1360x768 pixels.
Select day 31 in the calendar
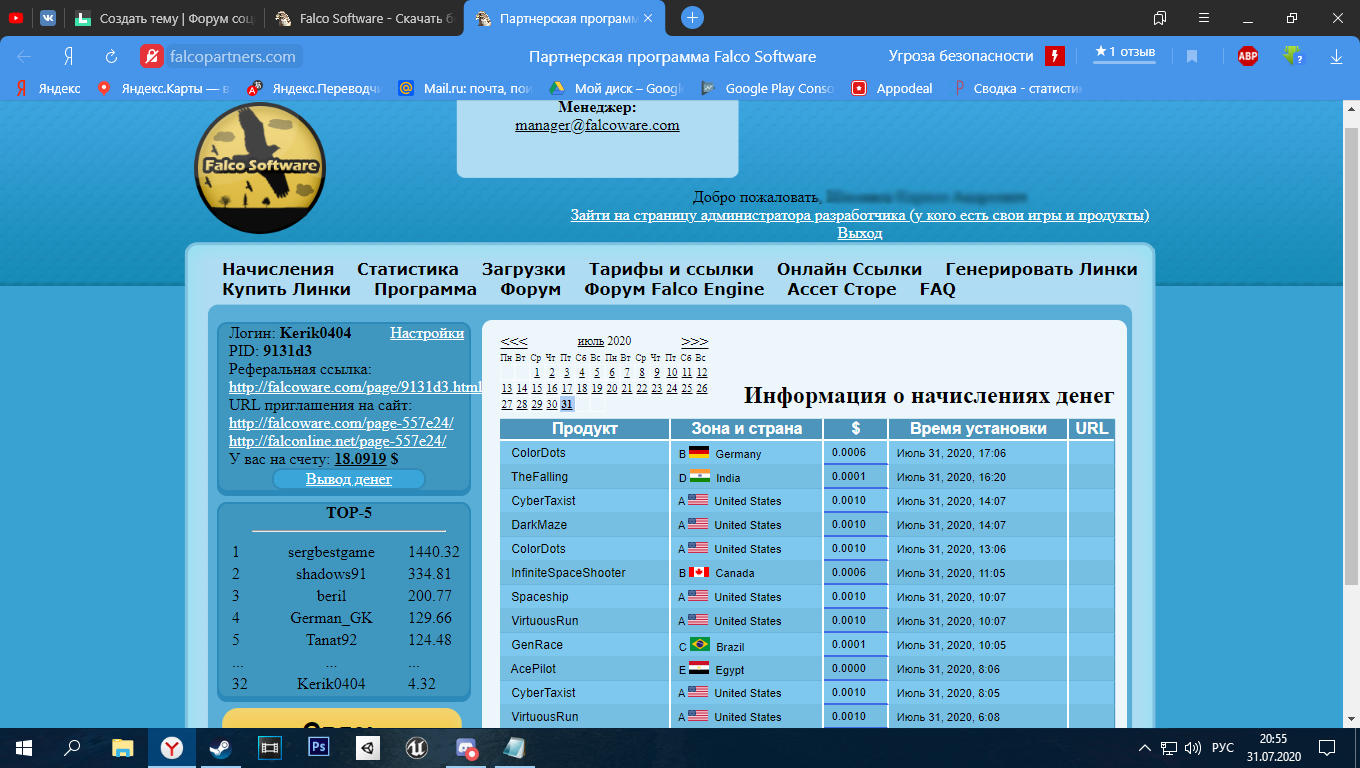pos(567,404)
